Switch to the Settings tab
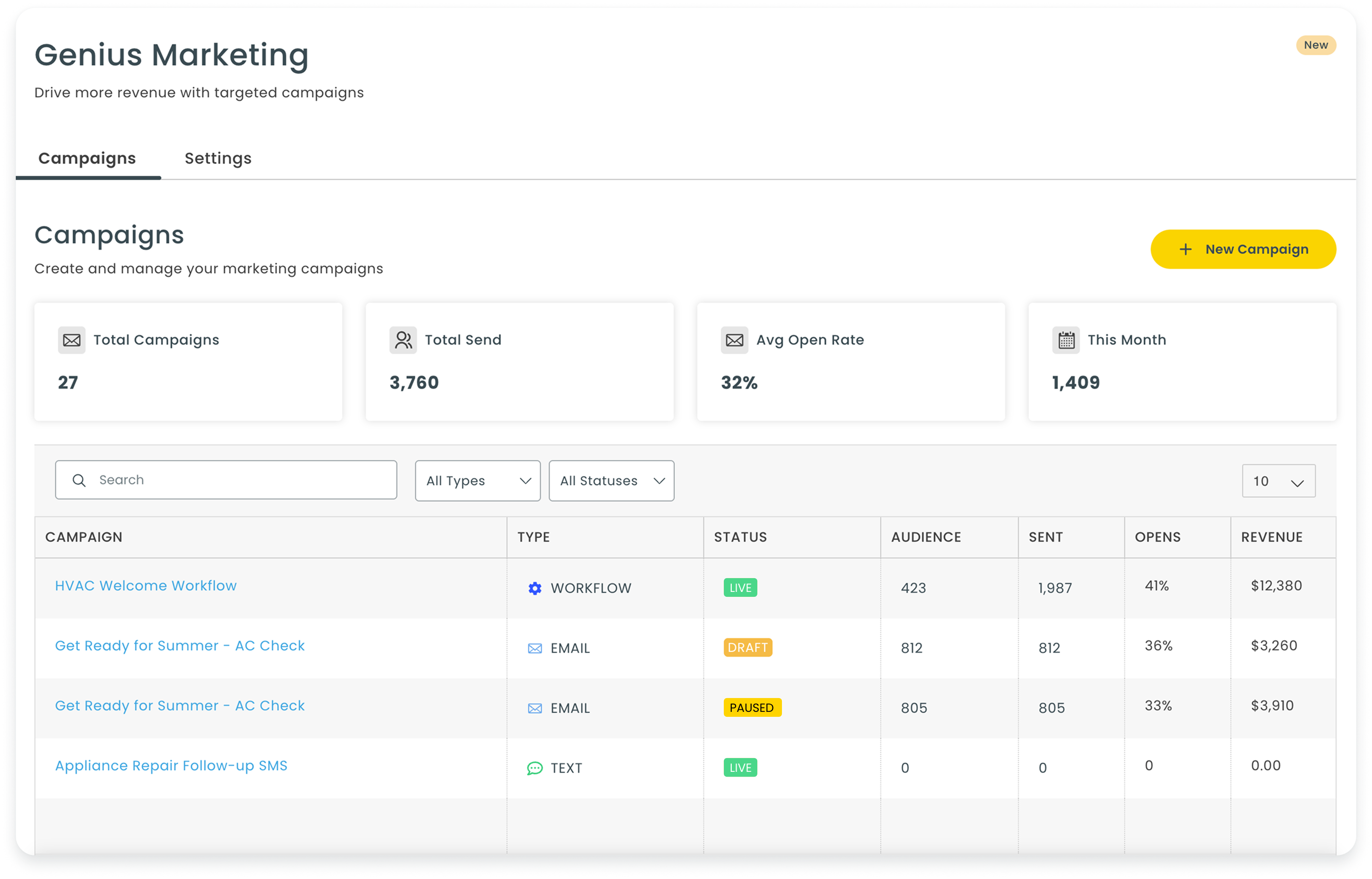This screenshot has height=879, width=1372. pos(217,158)
